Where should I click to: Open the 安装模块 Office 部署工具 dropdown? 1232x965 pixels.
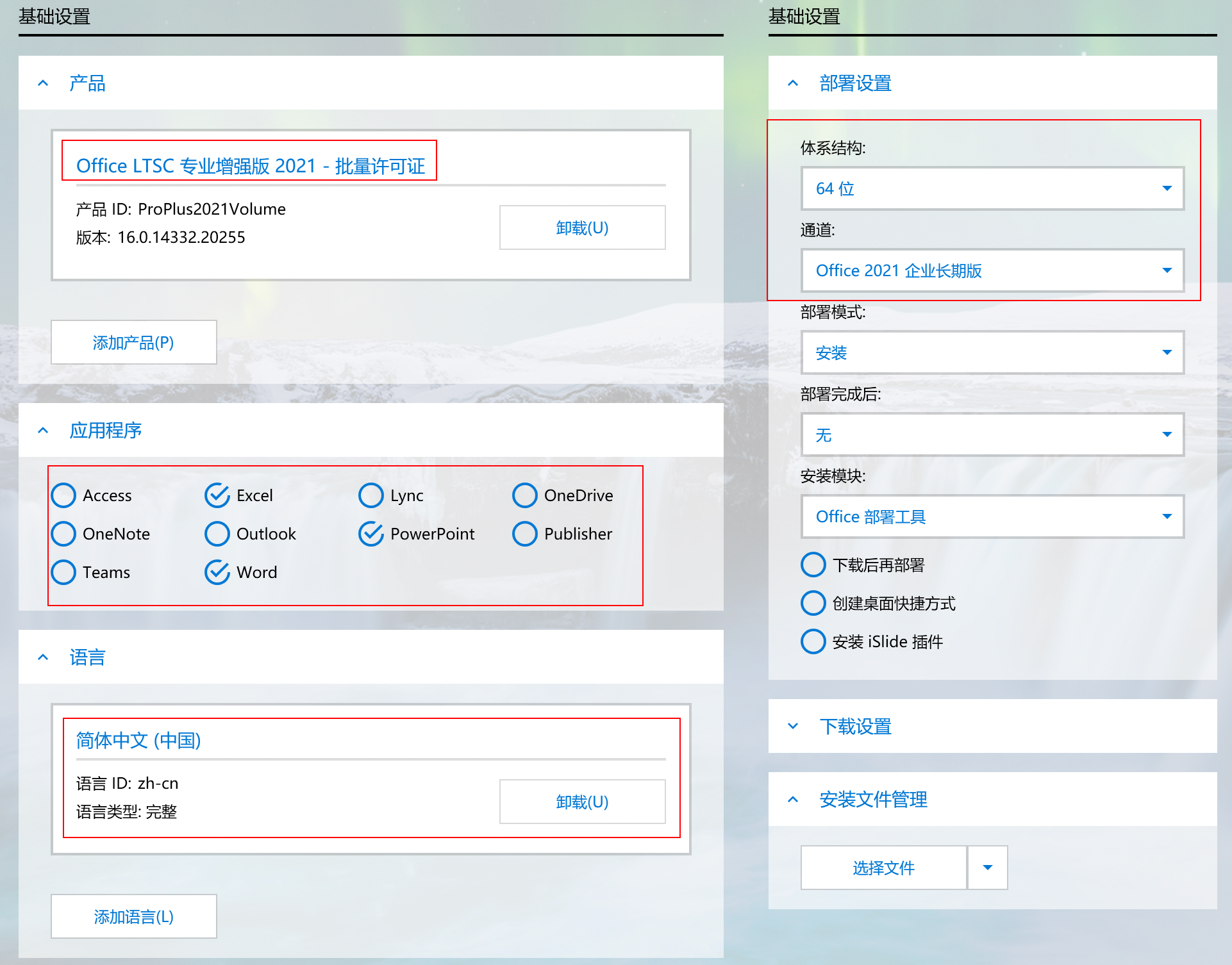coord(992,516)
